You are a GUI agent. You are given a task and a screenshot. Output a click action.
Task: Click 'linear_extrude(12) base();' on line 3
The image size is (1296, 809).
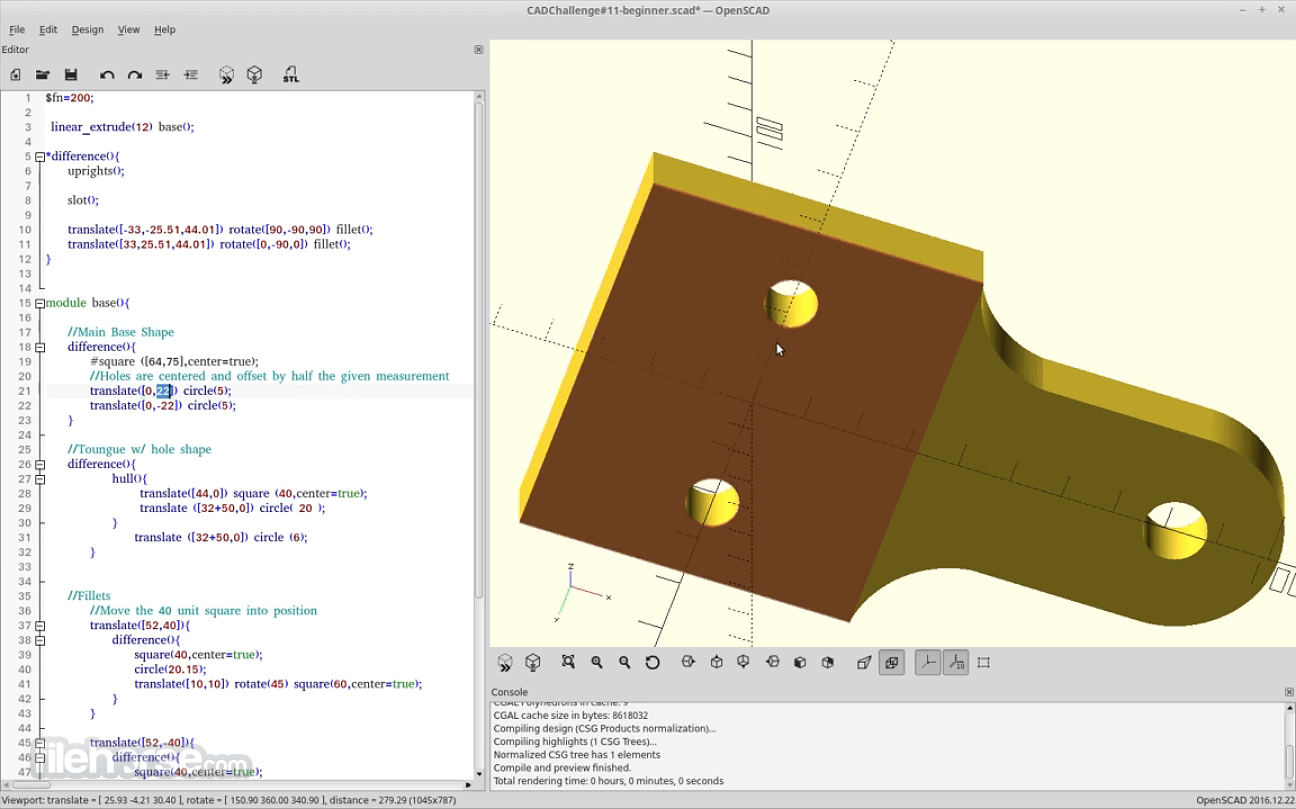[x=122, y=127]
